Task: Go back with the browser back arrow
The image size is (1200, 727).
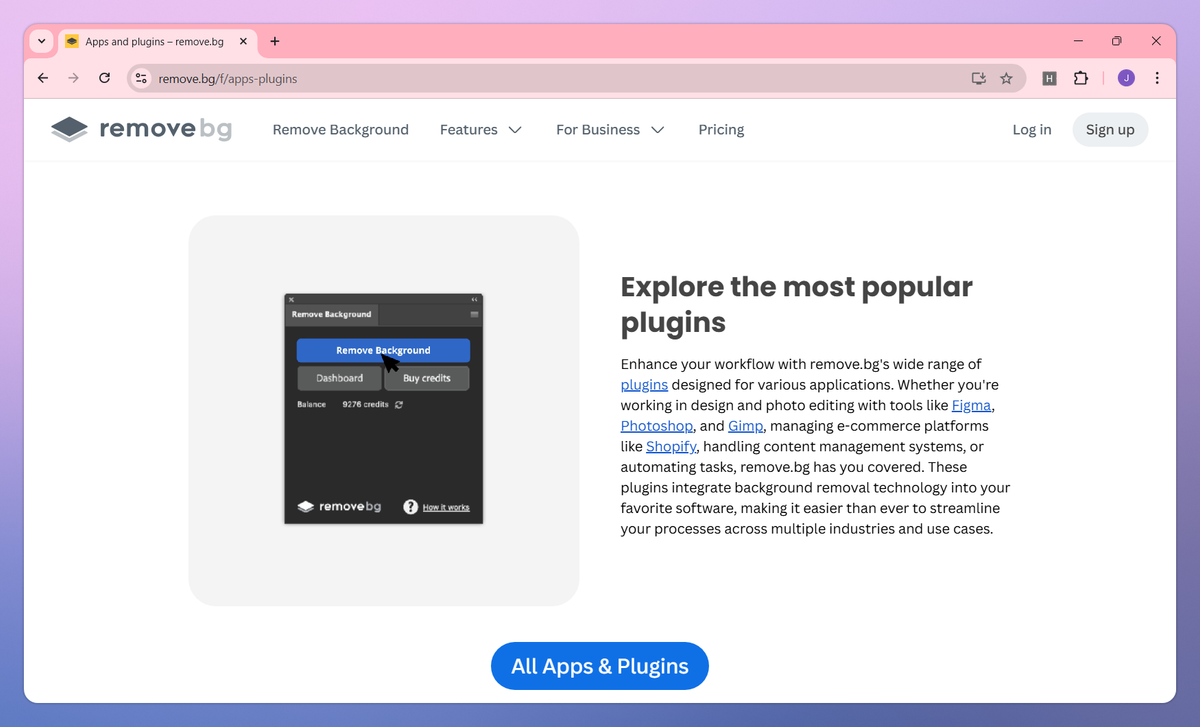Action: pyautogui.click(x=42, y=78)
